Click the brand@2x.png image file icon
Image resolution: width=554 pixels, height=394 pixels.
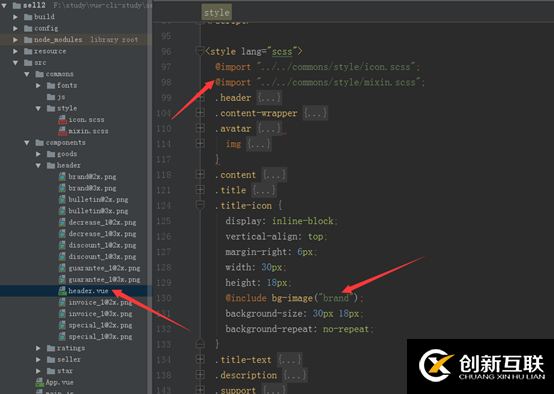(62, 177)
